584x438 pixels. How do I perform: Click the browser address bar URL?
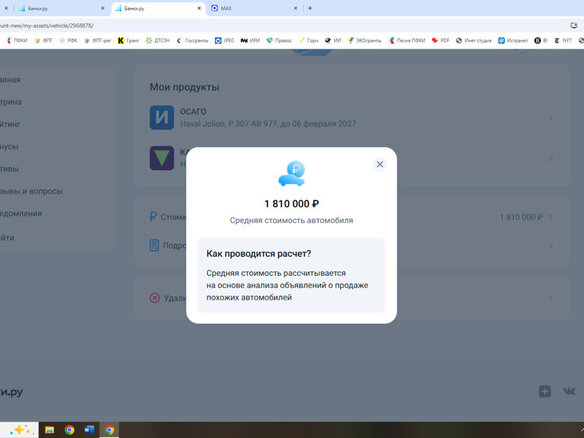[x=47, y=26]
